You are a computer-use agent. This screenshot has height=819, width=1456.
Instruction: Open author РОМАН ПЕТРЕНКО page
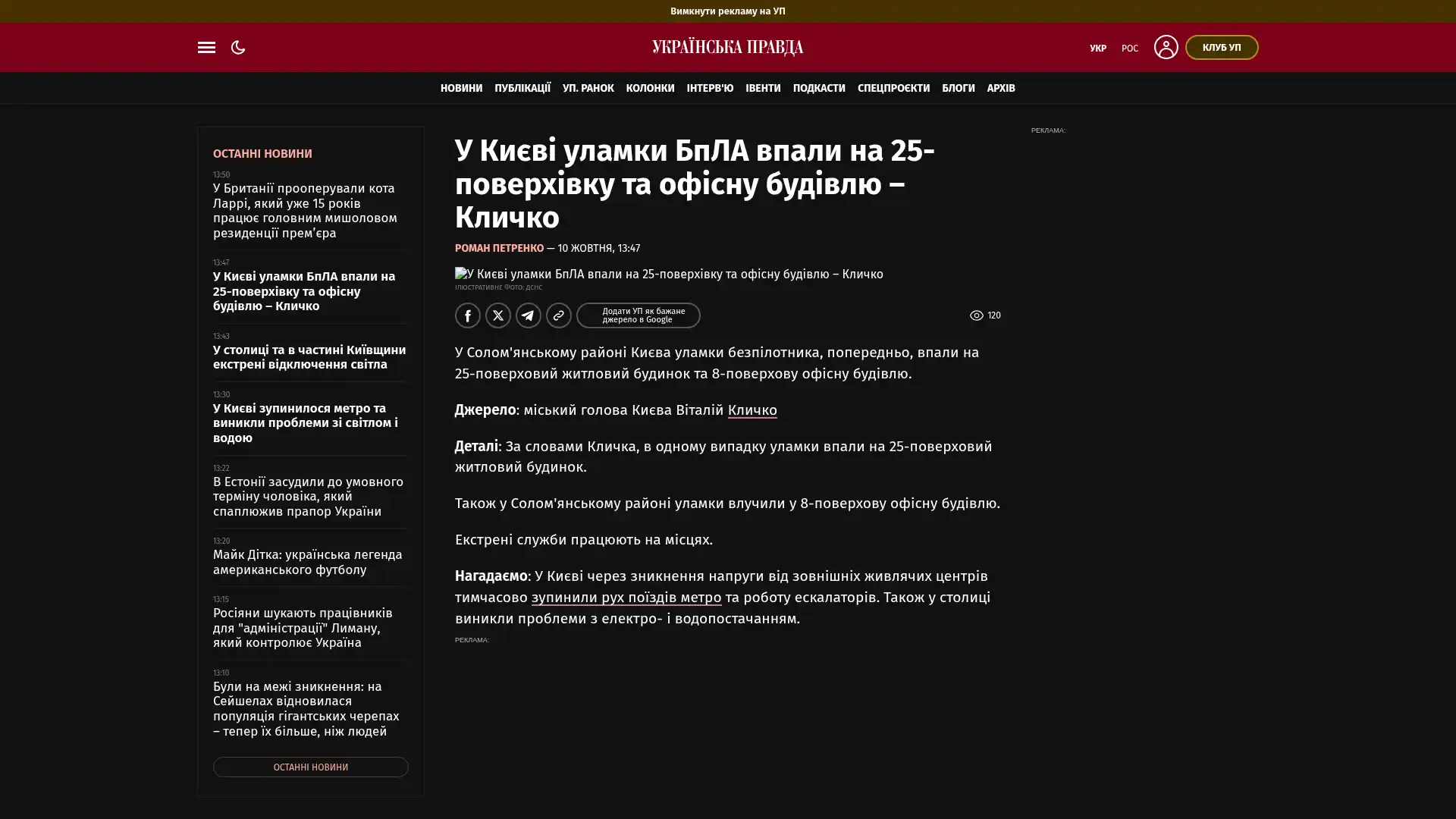click(499, 248)
